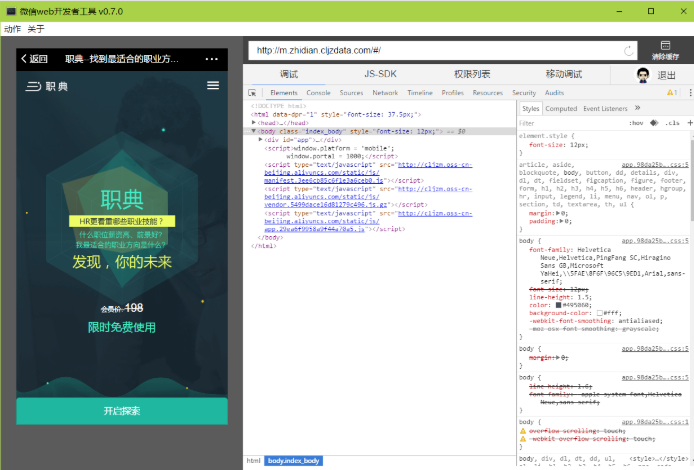
Task: Click the html data-dpr element line
Action: [x=335, y=114]
